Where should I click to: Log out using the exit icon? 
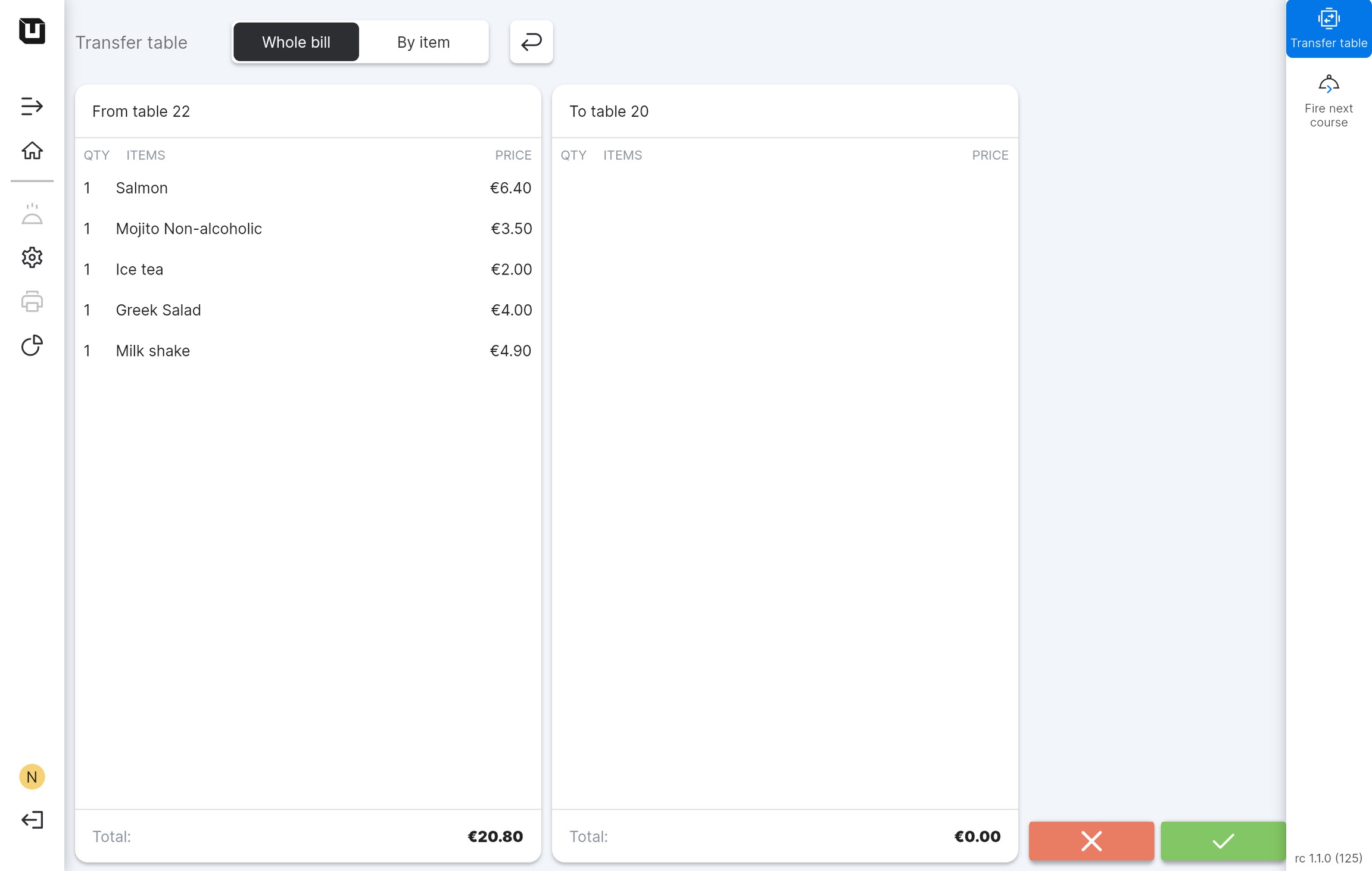click(32, 820)
